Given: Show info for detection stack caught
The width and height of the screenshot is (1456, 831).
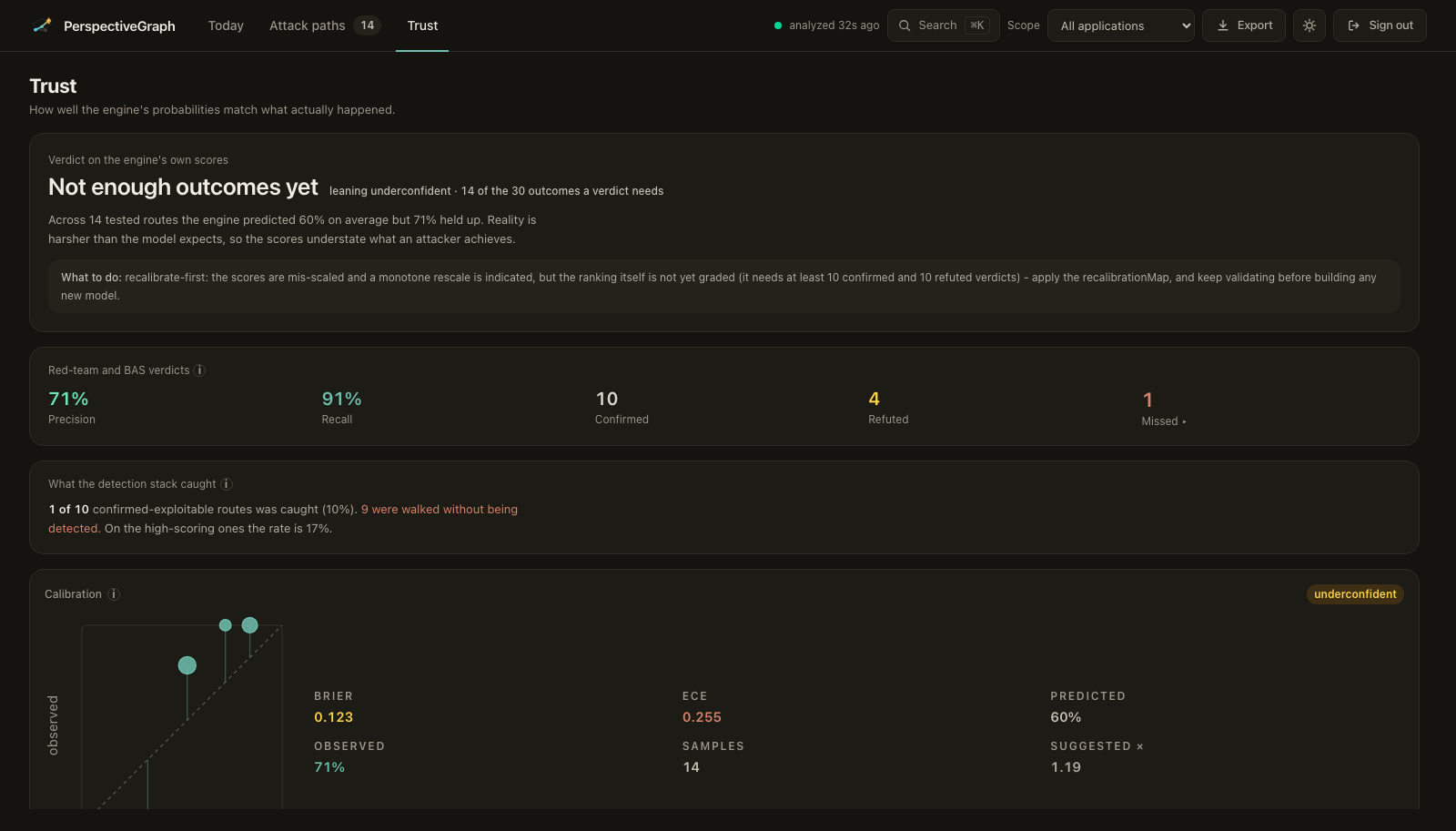Looking at the screenshot, I should click(227, 484).
